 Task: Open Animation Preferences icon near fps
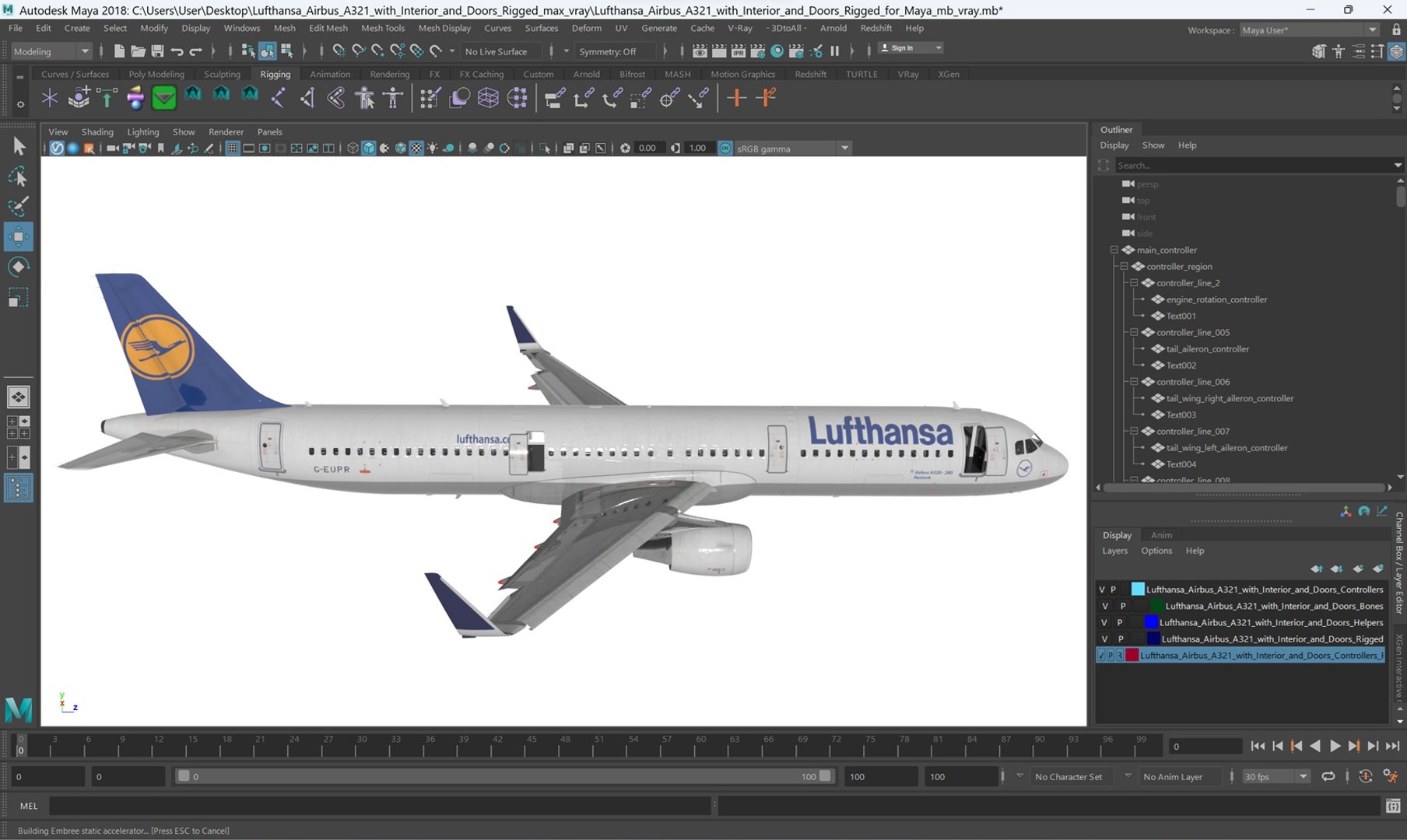[1390, 776]
